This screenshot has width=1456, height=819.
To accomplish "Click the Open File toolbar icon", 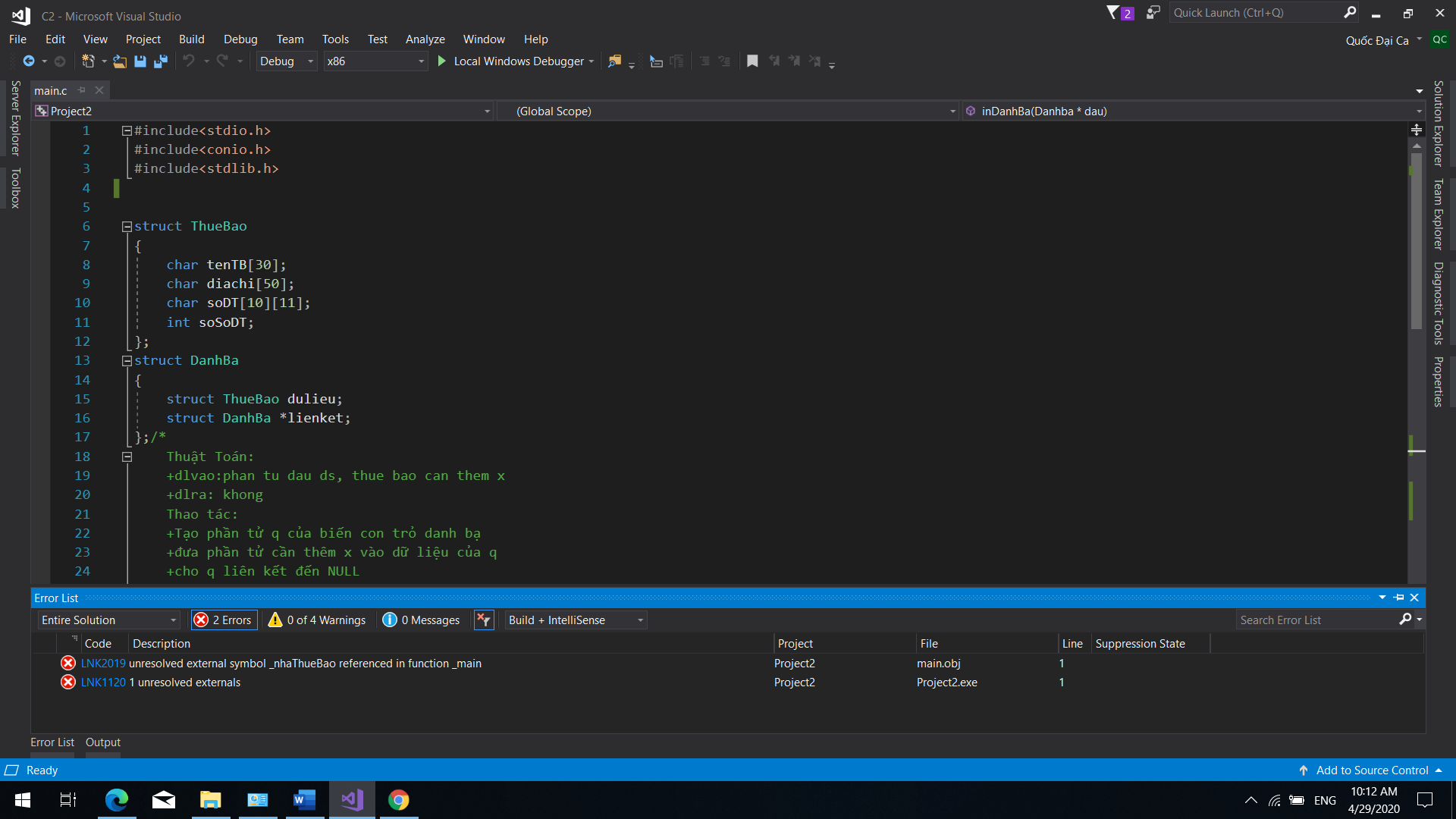I will [120, 61].
